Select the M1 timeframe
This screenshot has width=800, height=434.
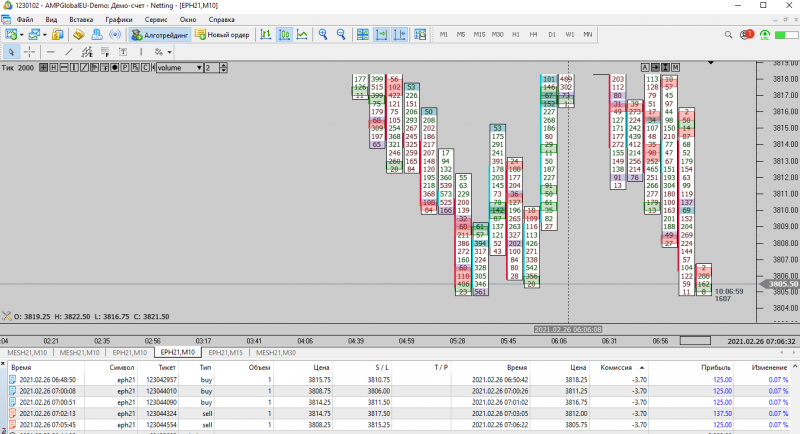click(x=444, y=35)
